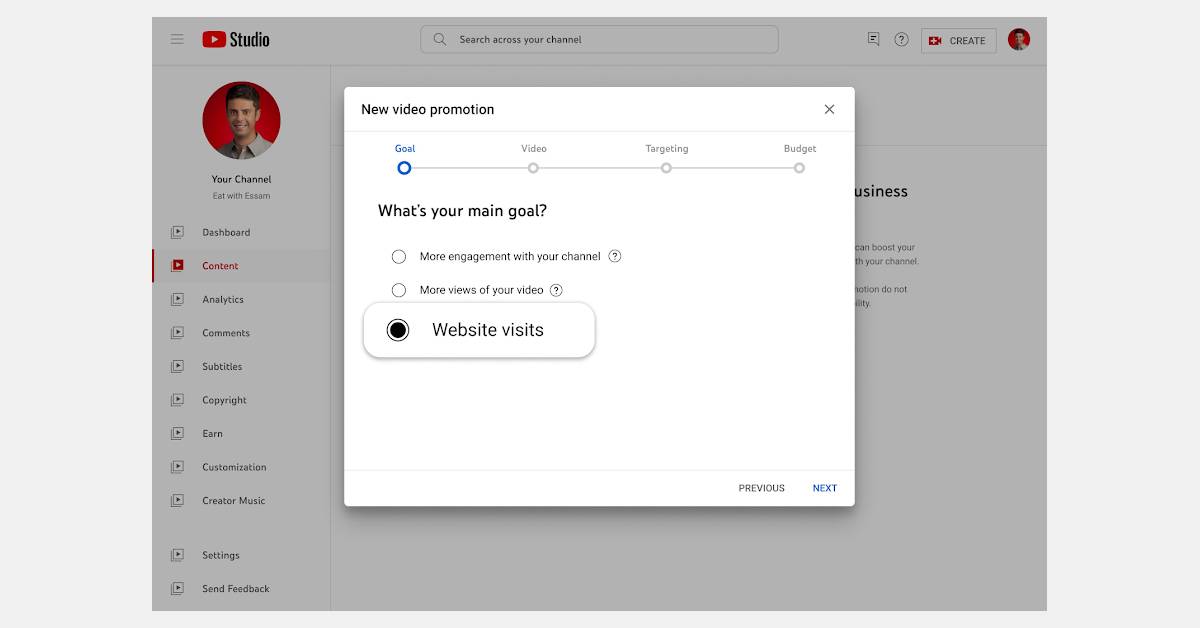The image size is (1200, 628).
Task: Click the large channel profile picture
Action: [241, 121]
